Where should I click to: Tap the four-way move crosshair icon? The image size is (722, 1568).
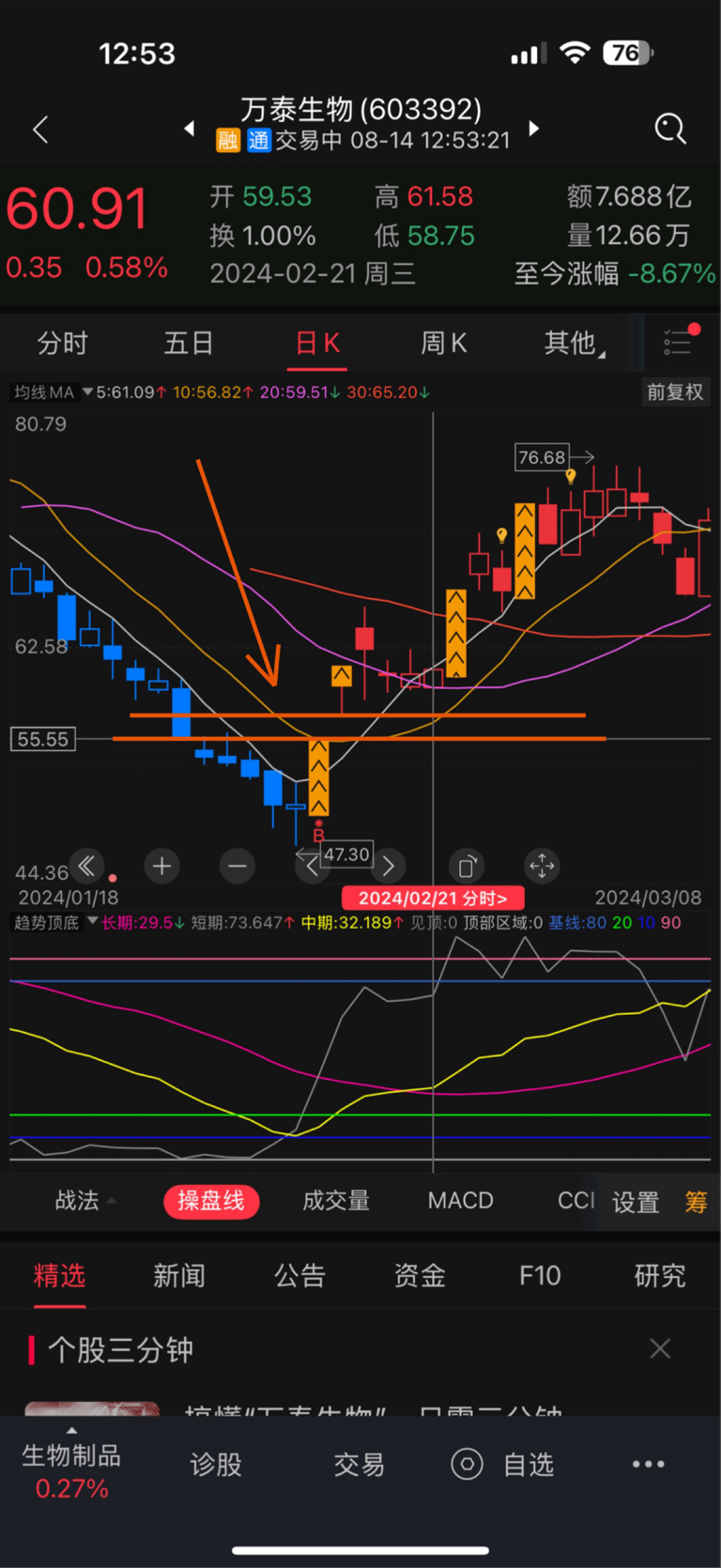542,866
